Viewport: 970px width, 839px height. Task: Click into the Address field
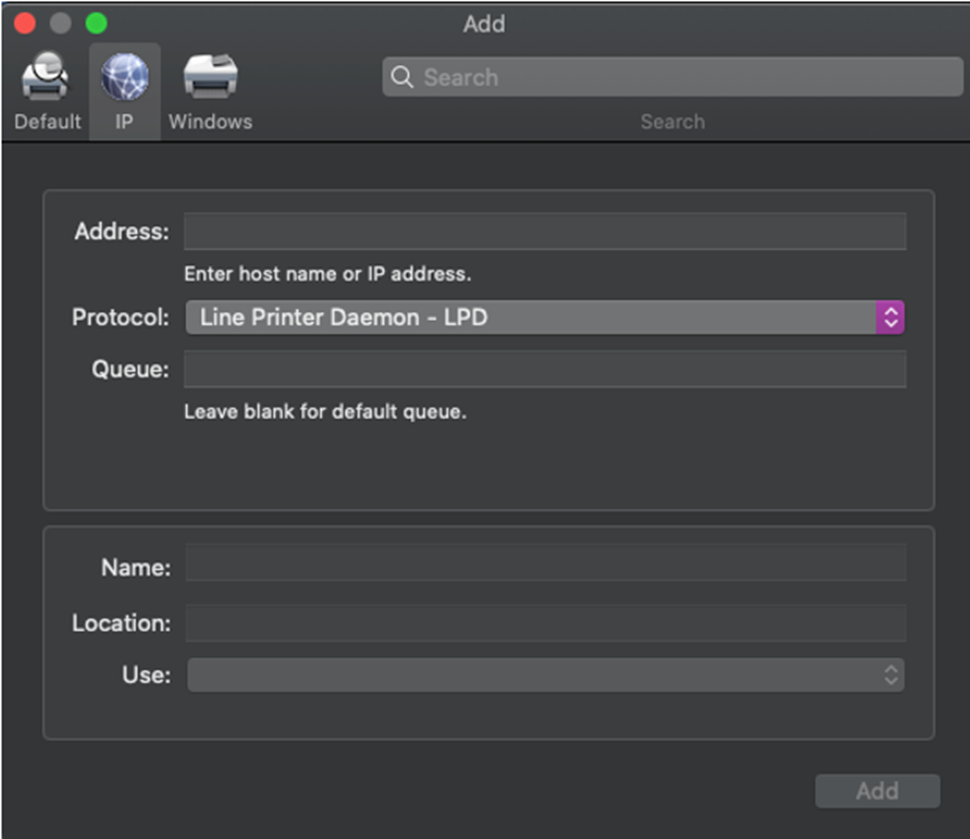coord(545,231)
